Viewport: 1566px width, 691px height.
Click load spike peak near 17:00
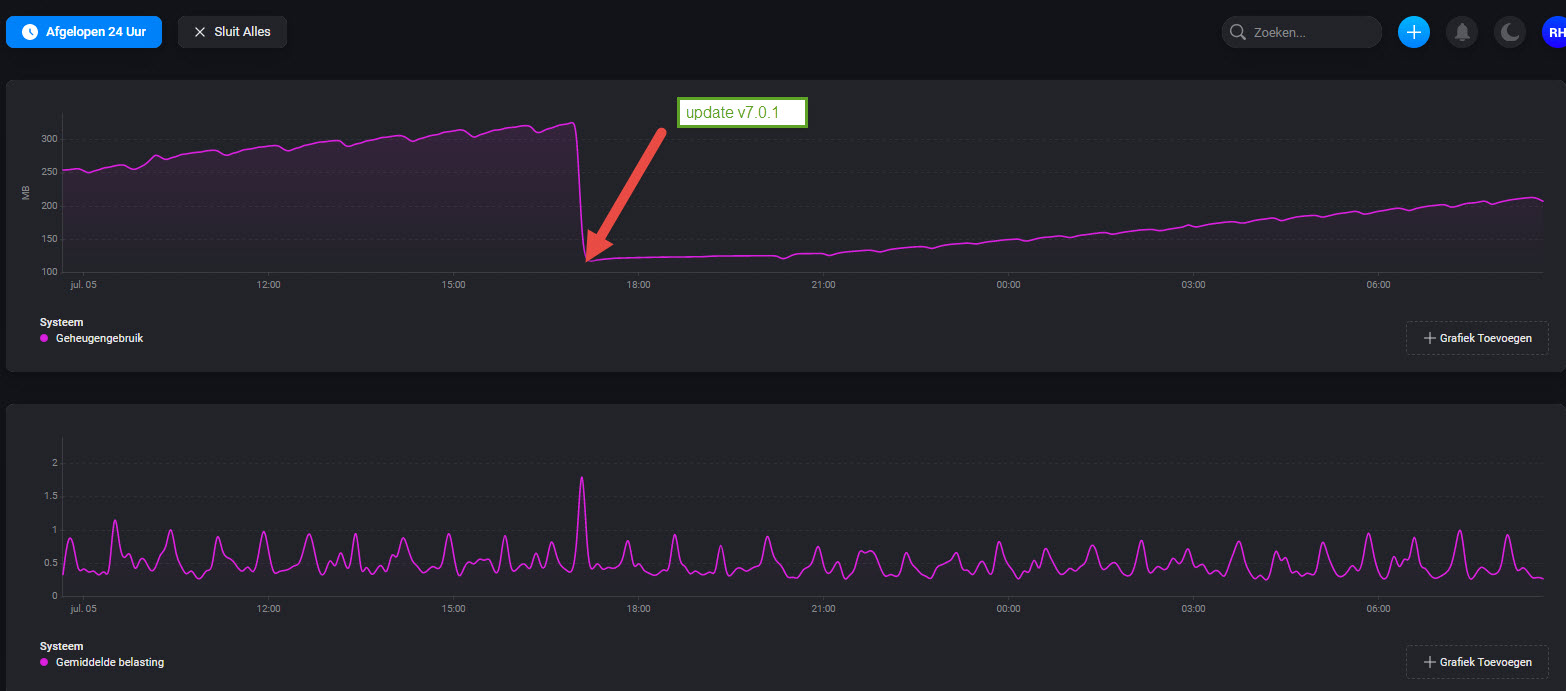point(581,478)
